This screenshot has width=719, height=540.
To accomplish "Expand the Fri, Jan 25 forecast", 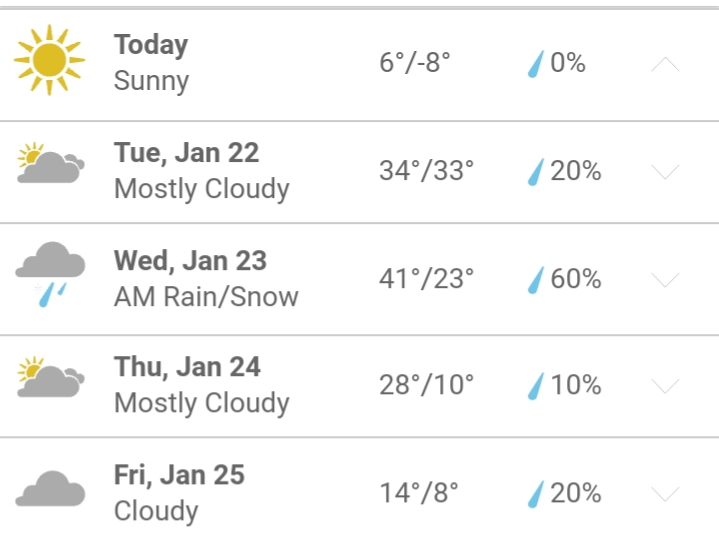I will point(665,493).
